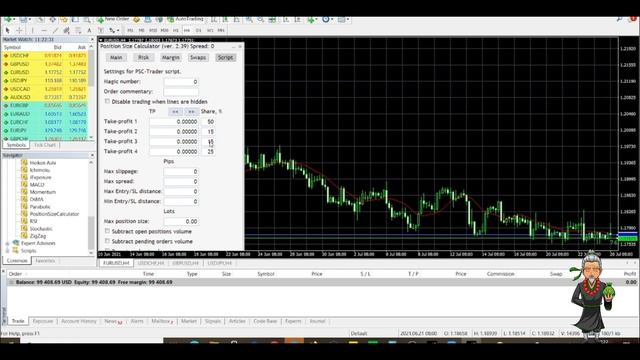This screenshot has width=640, height=360.
Task: Click the >> TP button
Action: 191,111
